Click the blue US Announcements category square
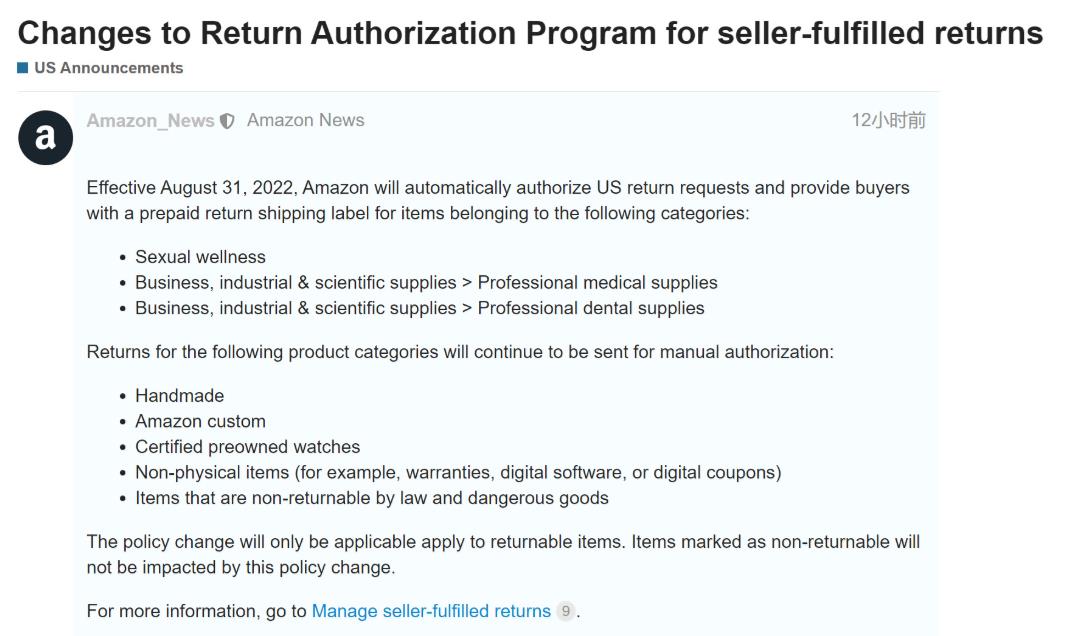 pyautogui.click(x=23, y=68)
